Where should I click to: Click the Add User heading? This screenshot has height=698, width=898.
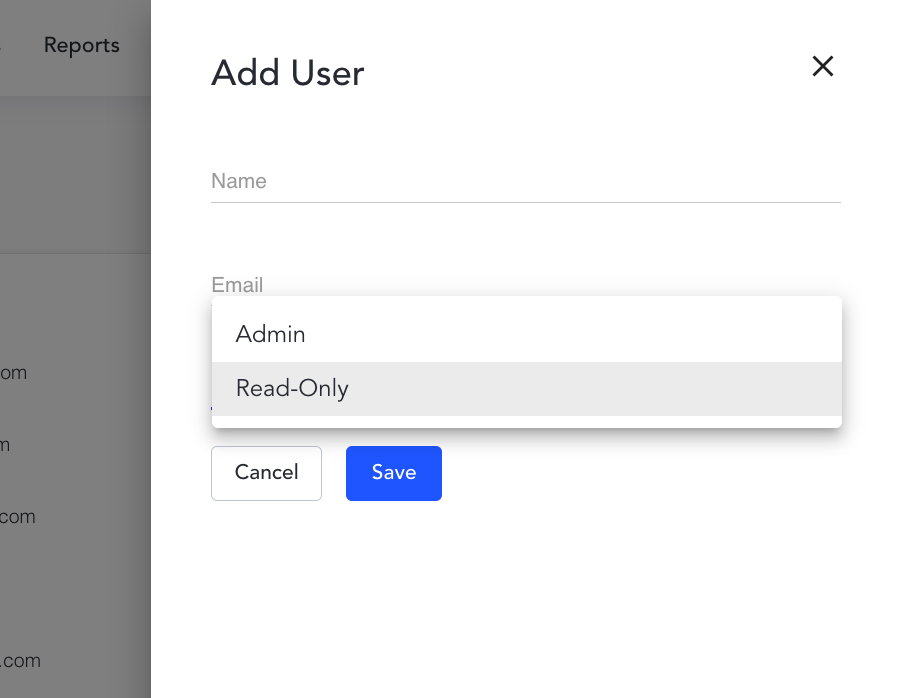287,73
